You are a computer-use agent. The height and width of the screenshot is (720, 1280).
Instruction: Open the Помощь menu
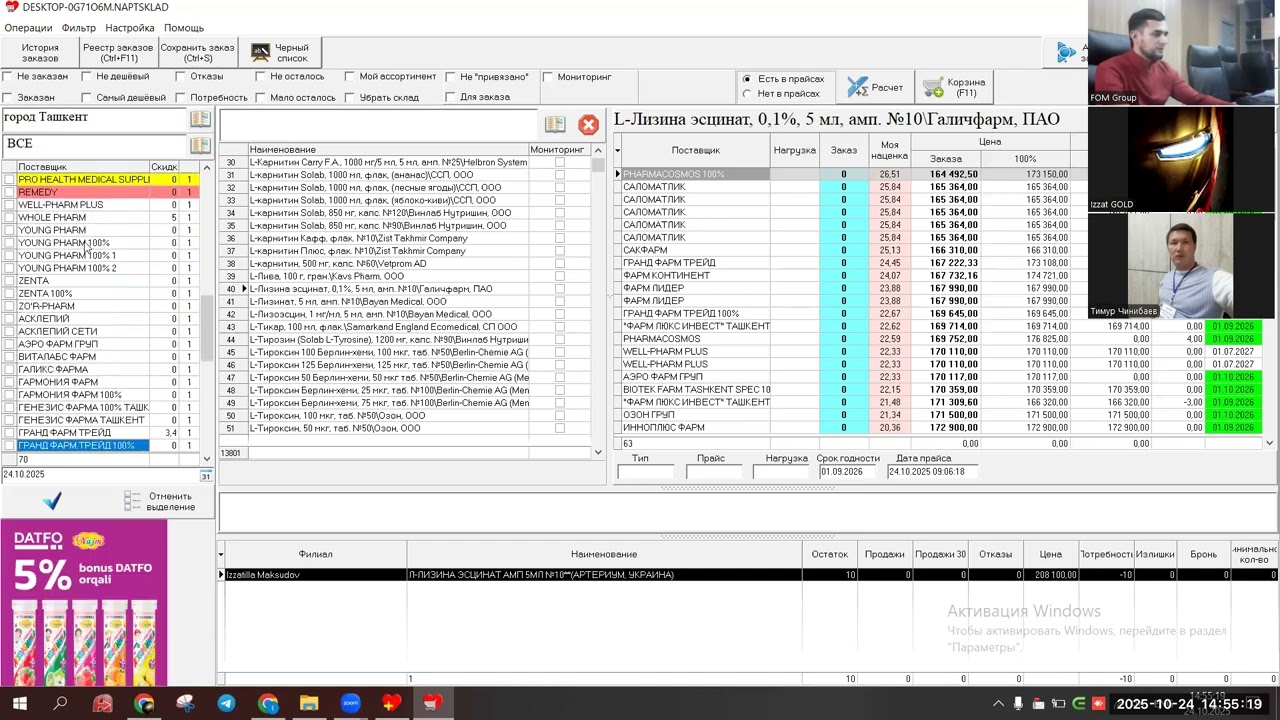point(184,28)
